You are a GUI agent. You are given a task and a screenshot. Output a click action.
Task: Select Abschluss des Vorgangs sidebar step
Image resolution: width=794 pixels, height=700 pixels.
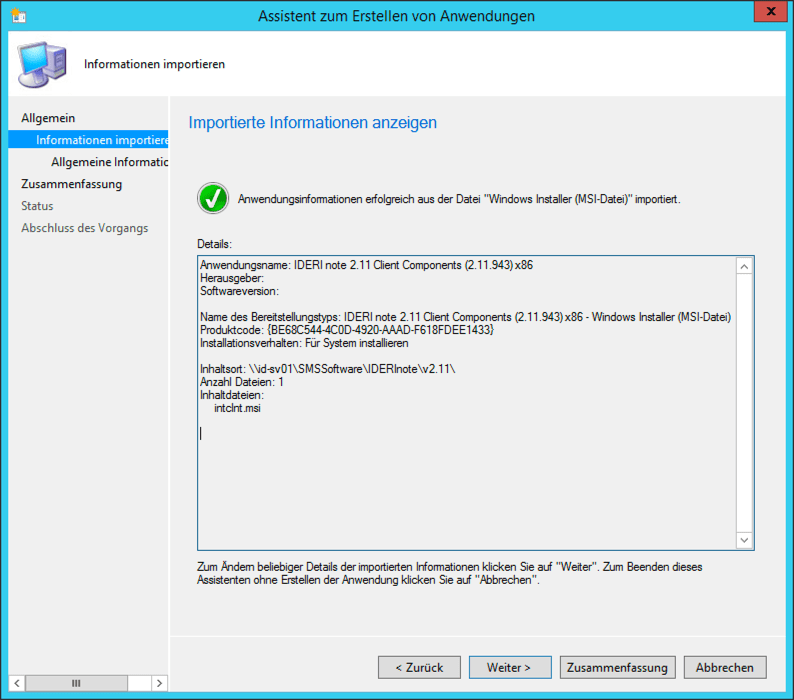click(85, 228)
